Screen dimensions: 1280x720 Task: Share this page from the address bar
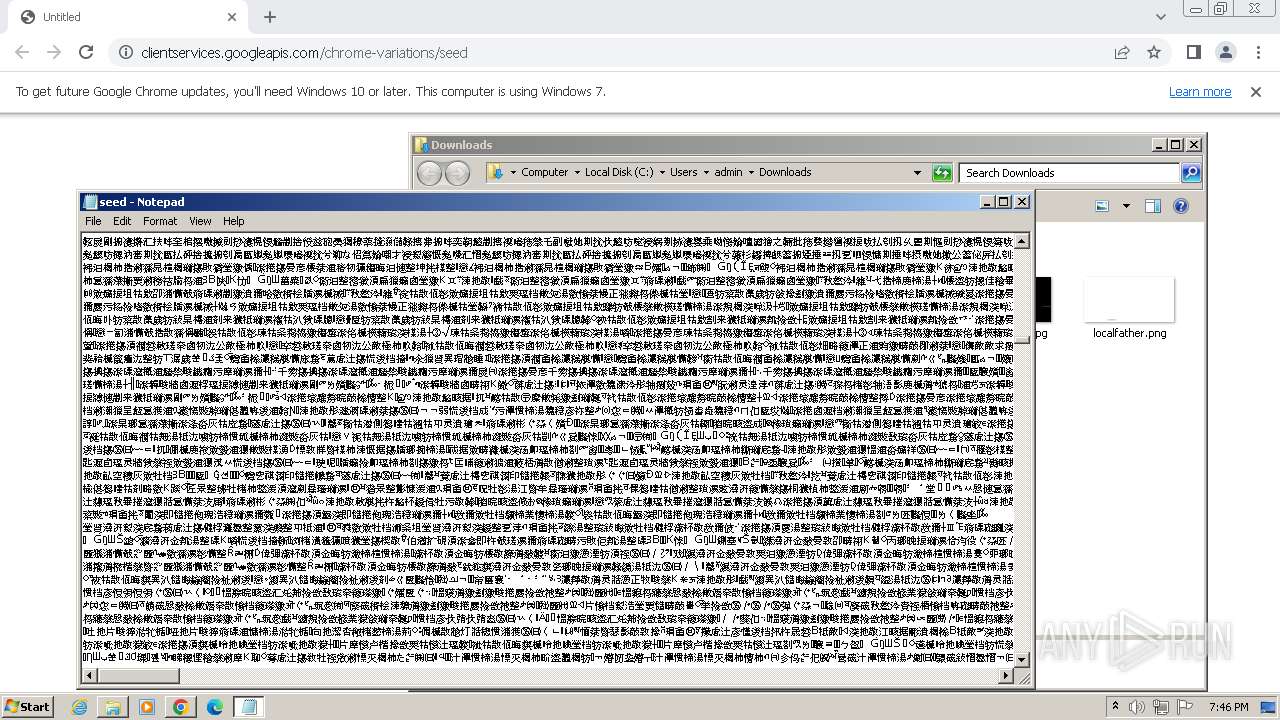[x=1122, y=52]
